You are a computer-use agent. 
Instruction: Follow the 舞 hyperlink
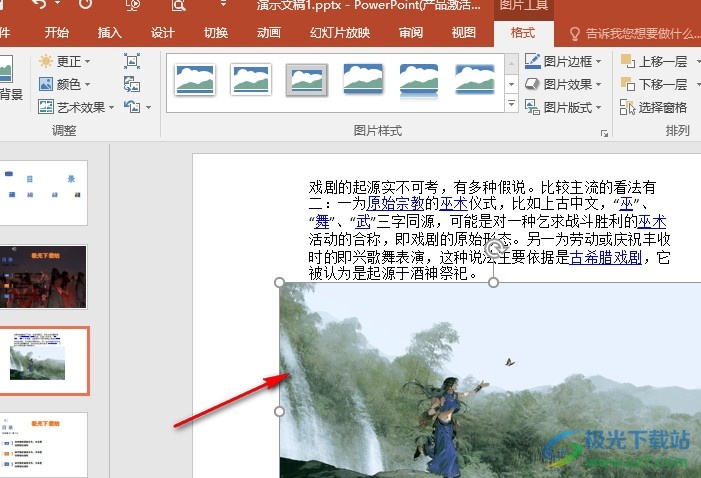(322, 221)
